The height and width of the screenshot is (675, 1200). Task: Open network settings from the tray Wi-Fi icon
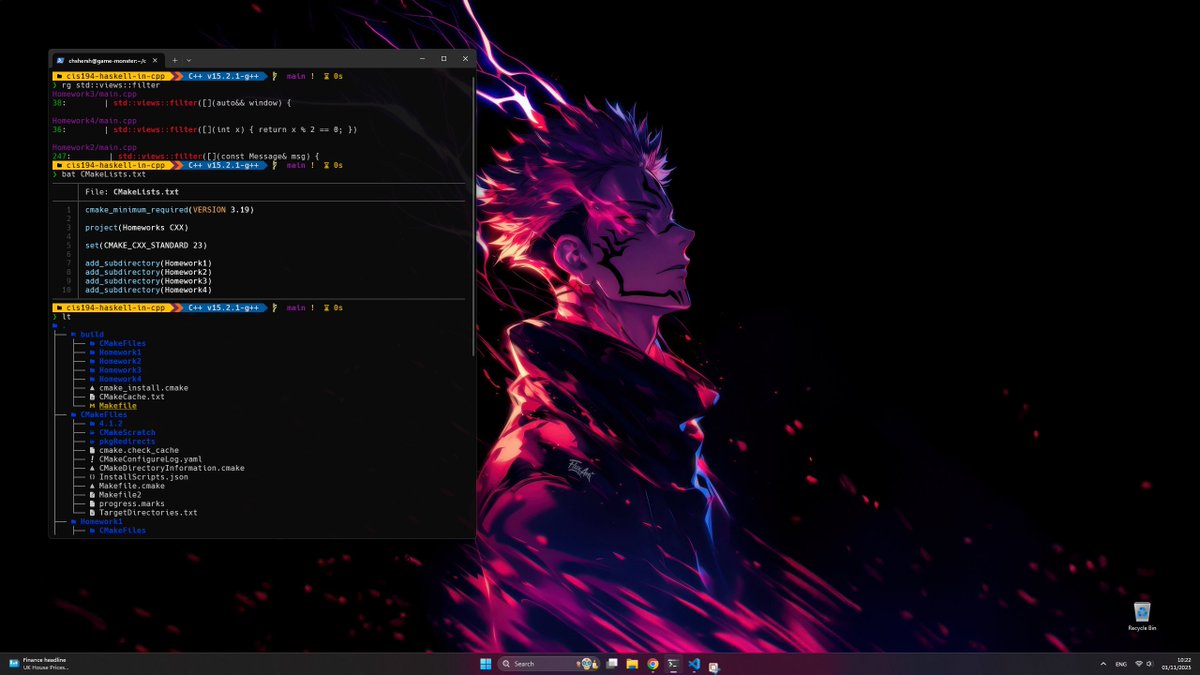1139,663
